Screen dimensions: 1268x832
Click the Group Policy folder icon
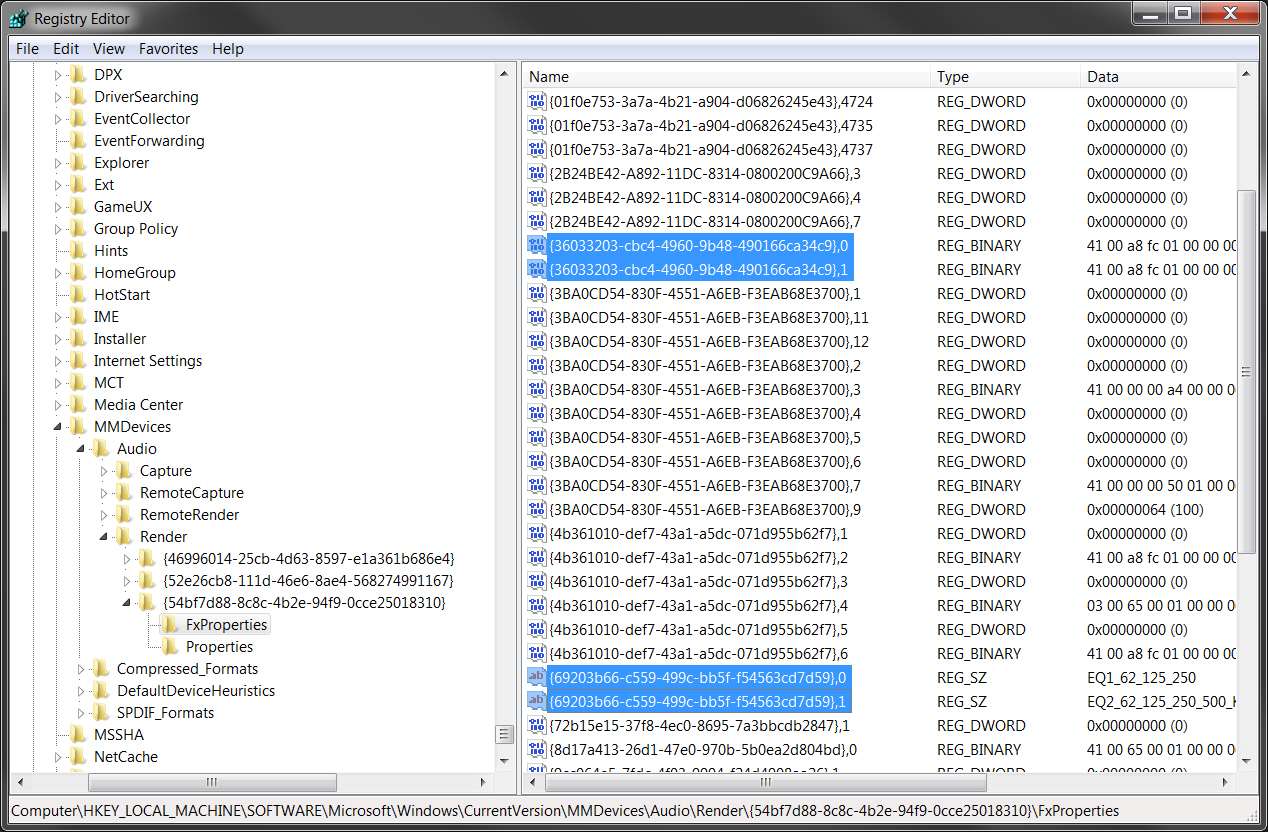tap(78, 229)
